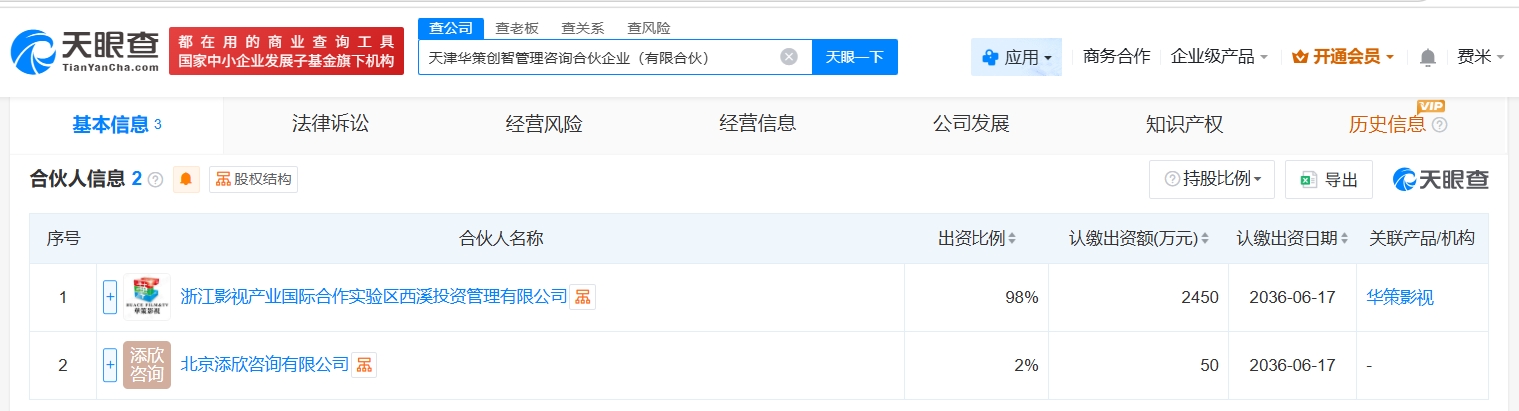Select the 基本信息 tab
Viewport: 1519px width, 411px height.
tap(117, 125)
